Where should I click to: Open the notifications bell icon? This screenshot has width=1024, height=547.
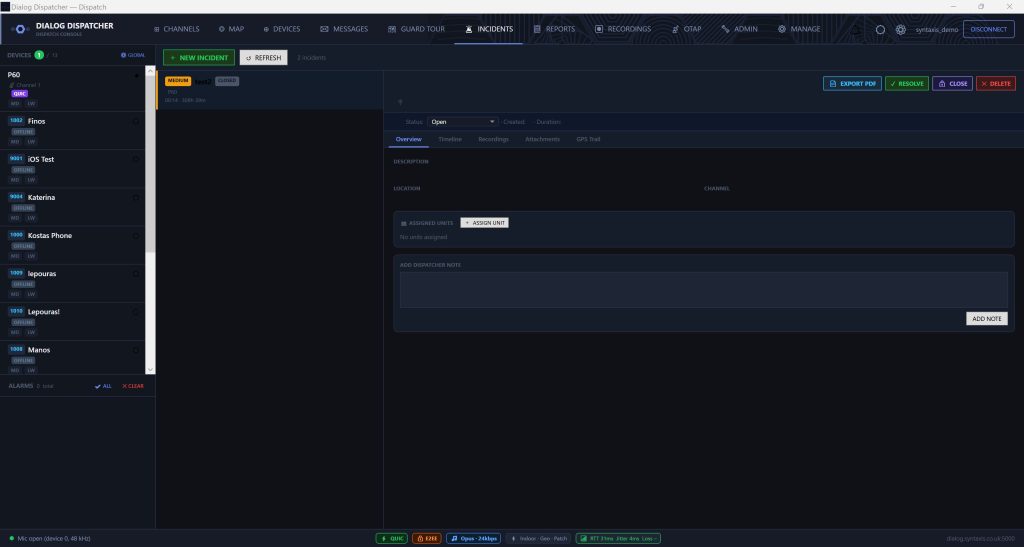856,29
